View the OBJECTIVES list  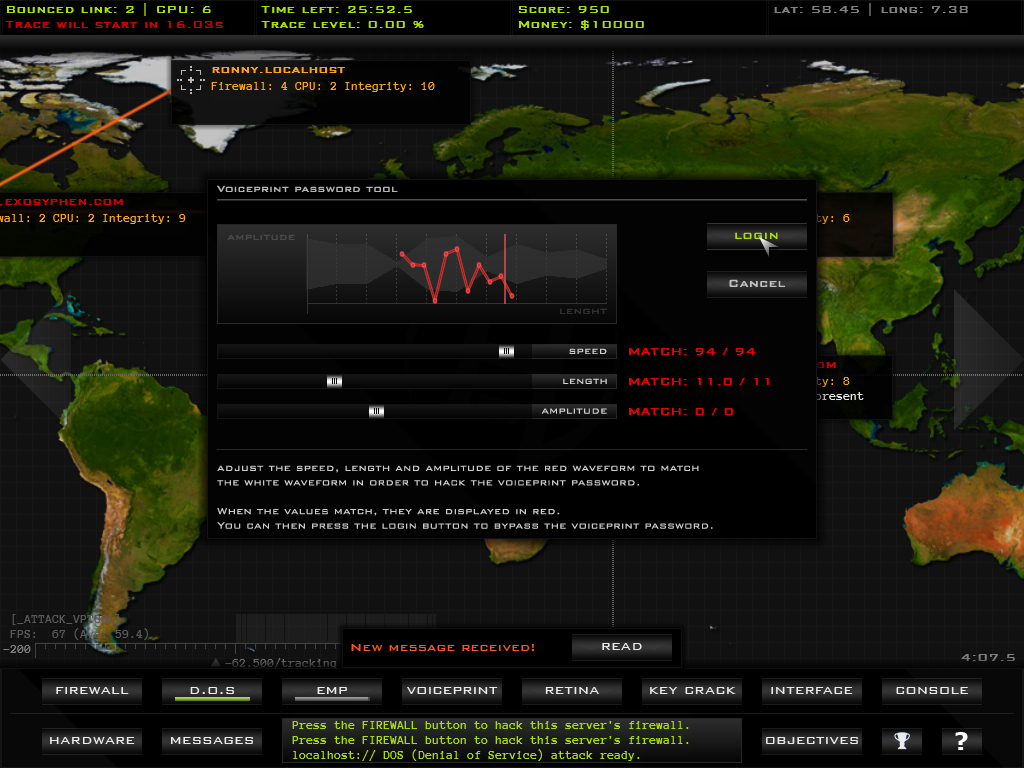click(x=811, y=741)
